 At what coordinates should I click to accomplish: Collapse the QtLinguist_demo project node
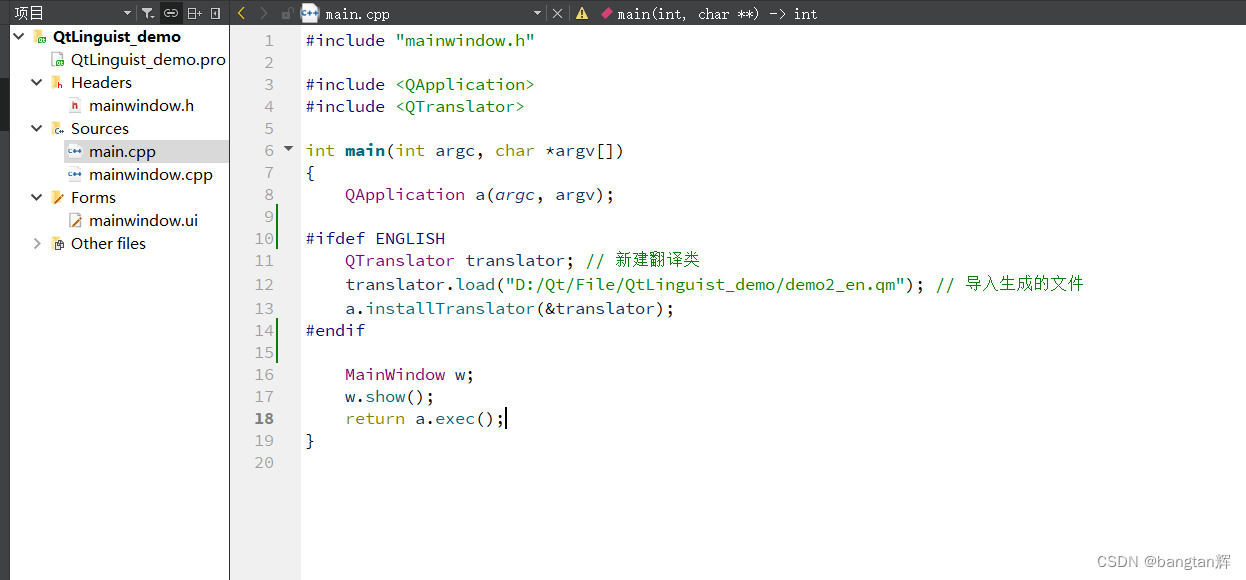pyautogui.click(x=18, y=36)
